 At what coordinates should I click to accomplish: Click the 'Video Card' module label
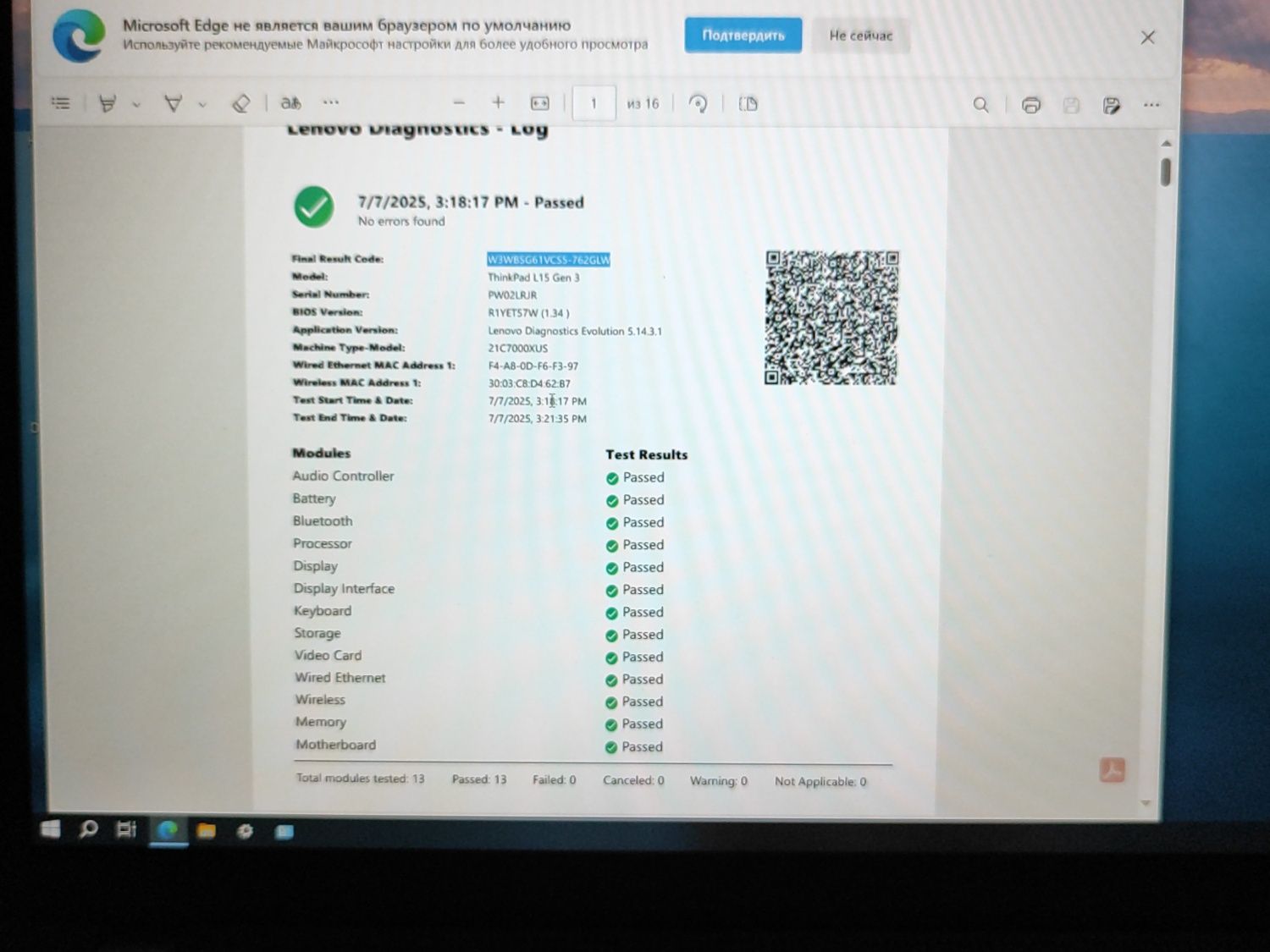click(x=328, y=655)
